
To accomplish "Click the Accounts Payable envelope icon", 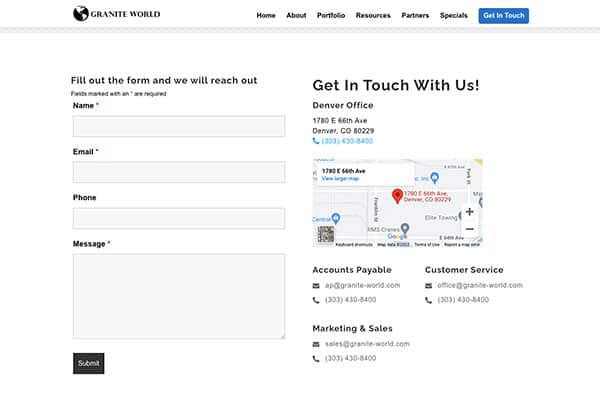I will coord(316,286).
